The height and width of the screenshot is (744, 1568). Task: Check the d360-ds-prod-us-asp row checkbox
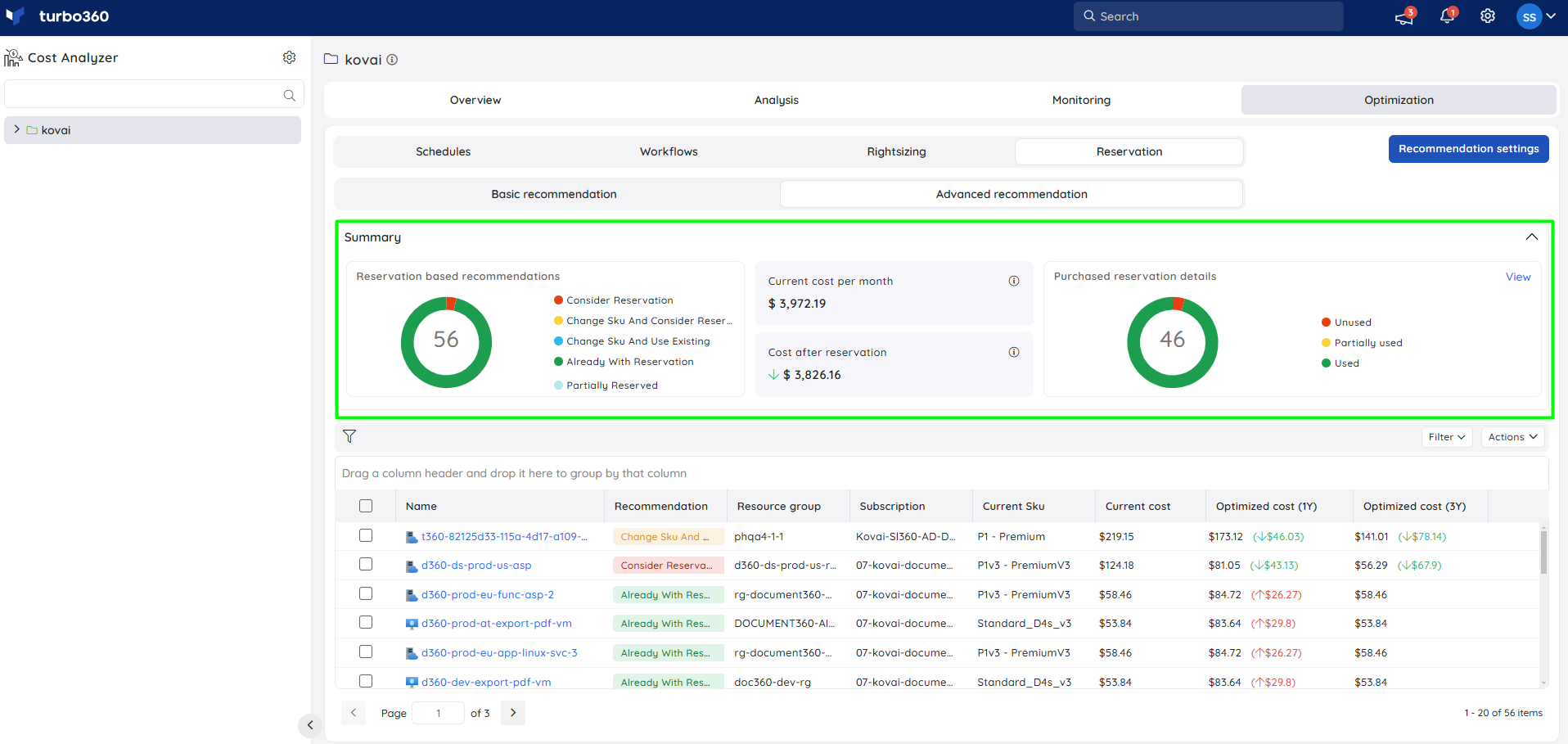click(x=366, y=564)
